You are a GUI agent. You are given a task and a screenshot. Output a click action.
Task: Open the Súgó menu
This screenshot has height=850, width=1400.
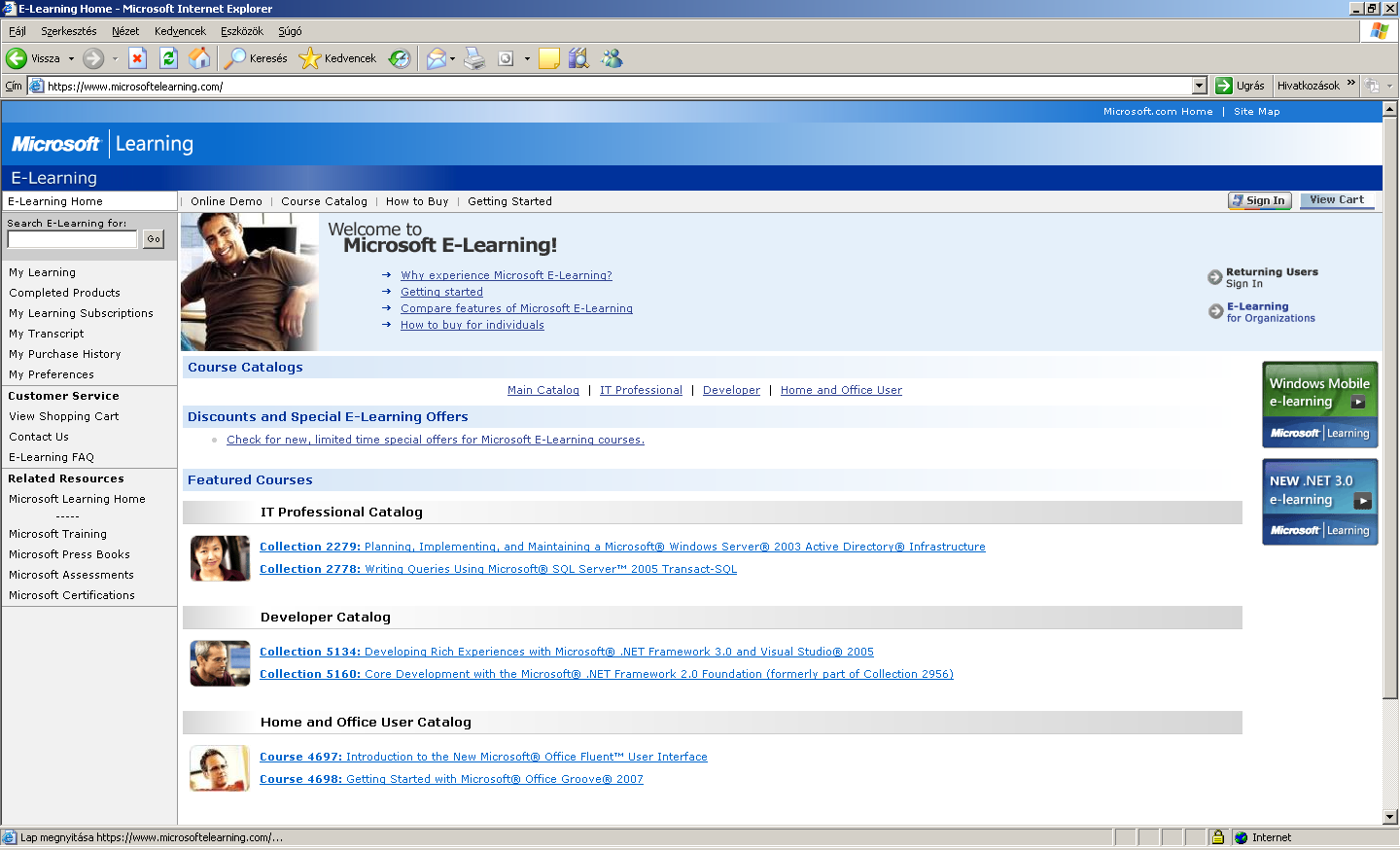[x=290, y=31]
